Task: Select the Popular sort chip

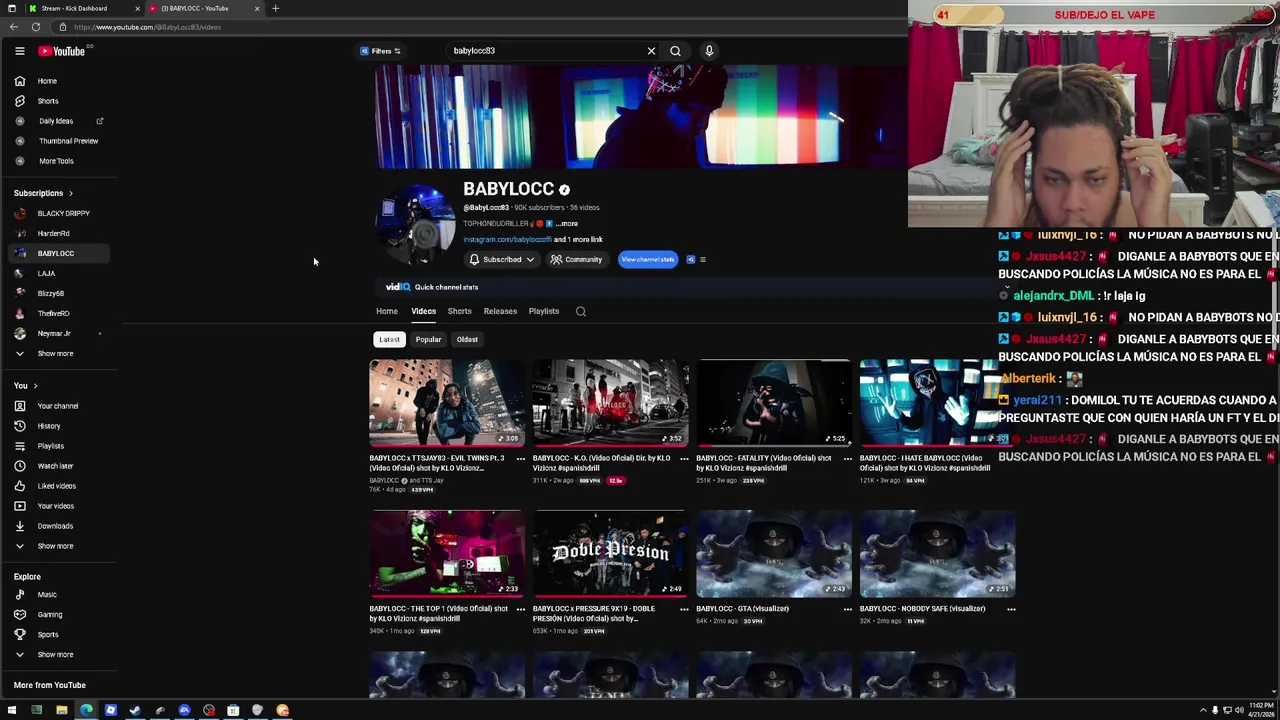Action: tap(428, 340)
